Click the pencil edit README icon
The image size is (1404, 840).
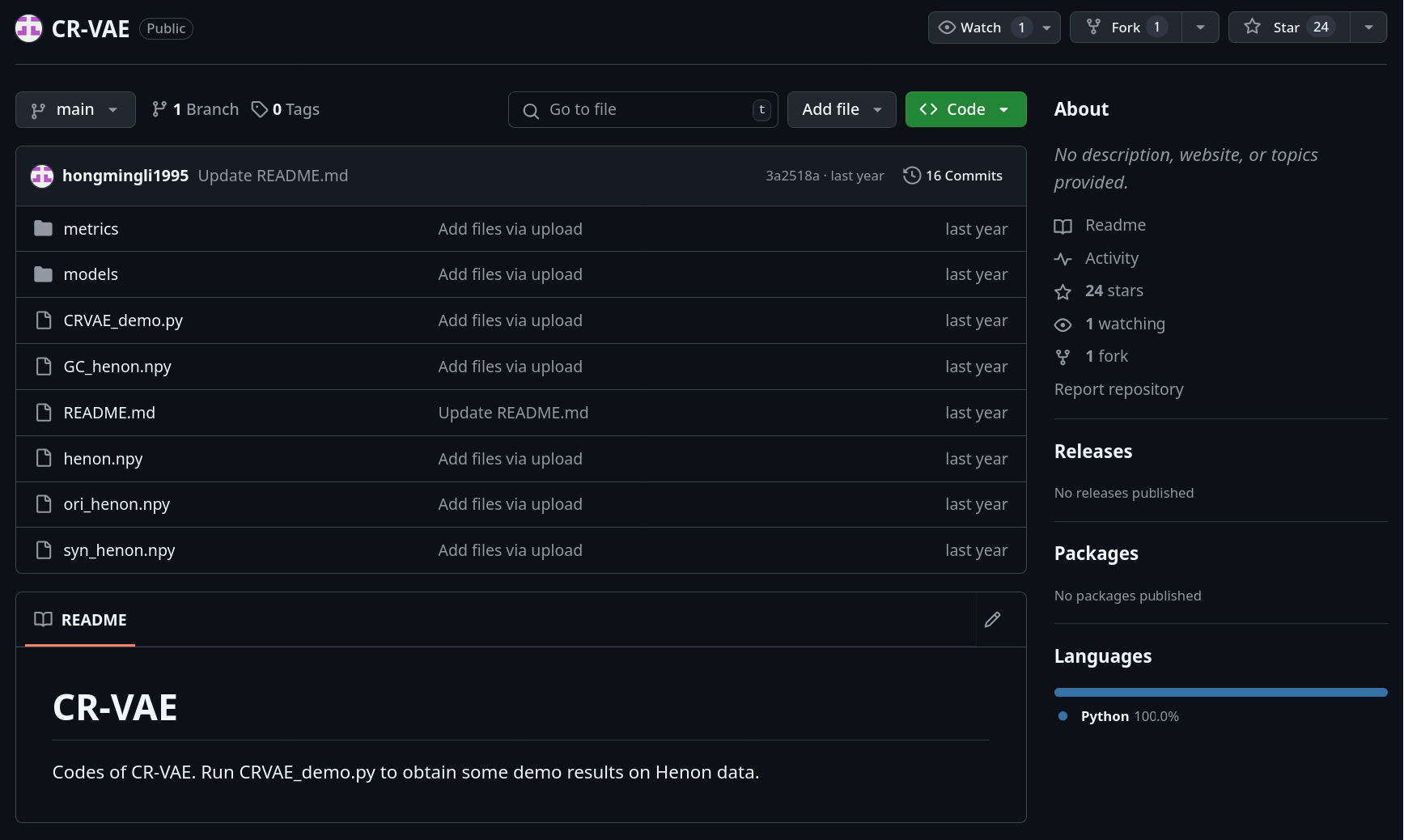(x=992, y=620)
